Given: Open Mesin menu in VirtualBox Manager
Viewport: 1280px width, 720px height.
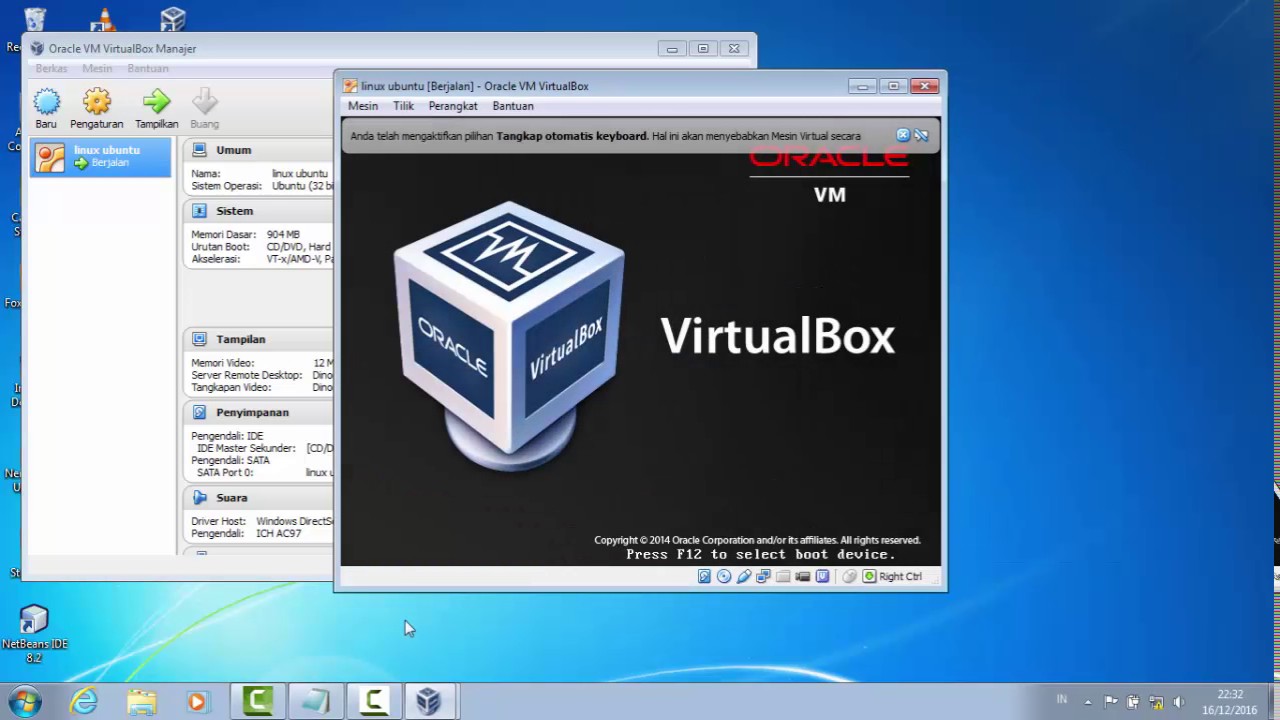Looking at the screenshot, I should pos(97,69).
